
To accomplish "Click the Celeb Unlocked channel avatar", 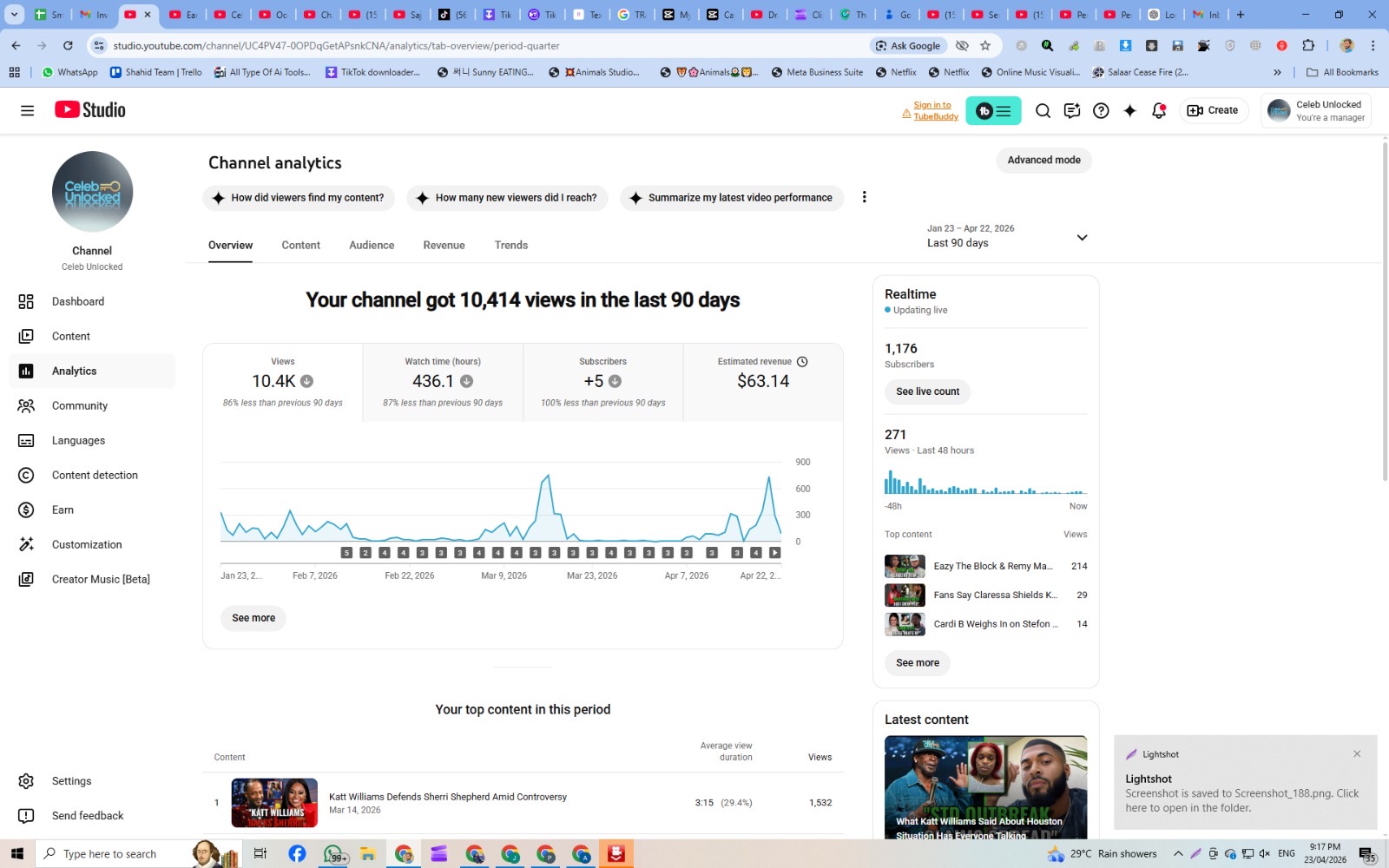I will coord(92,192).
